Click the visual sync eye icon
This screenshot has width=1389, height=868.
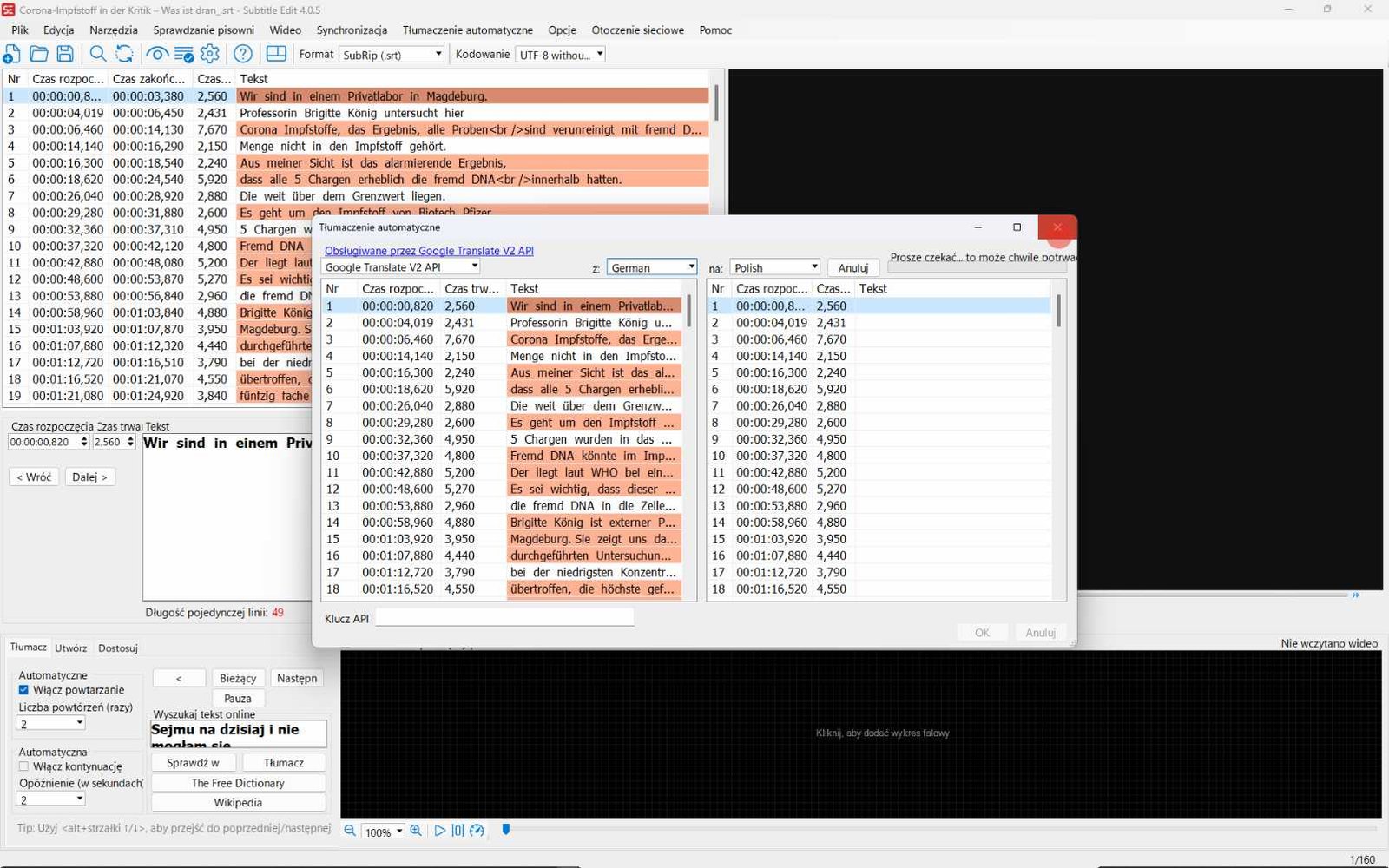(x=157, y=54)
